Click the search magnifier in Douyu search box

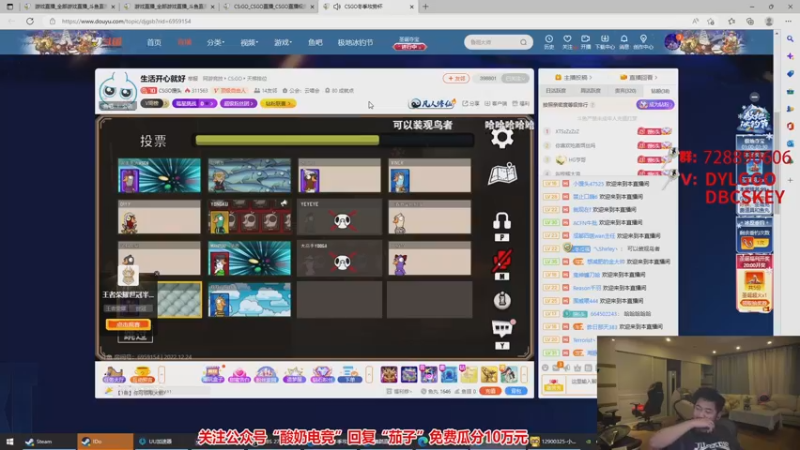pos(523,42)
